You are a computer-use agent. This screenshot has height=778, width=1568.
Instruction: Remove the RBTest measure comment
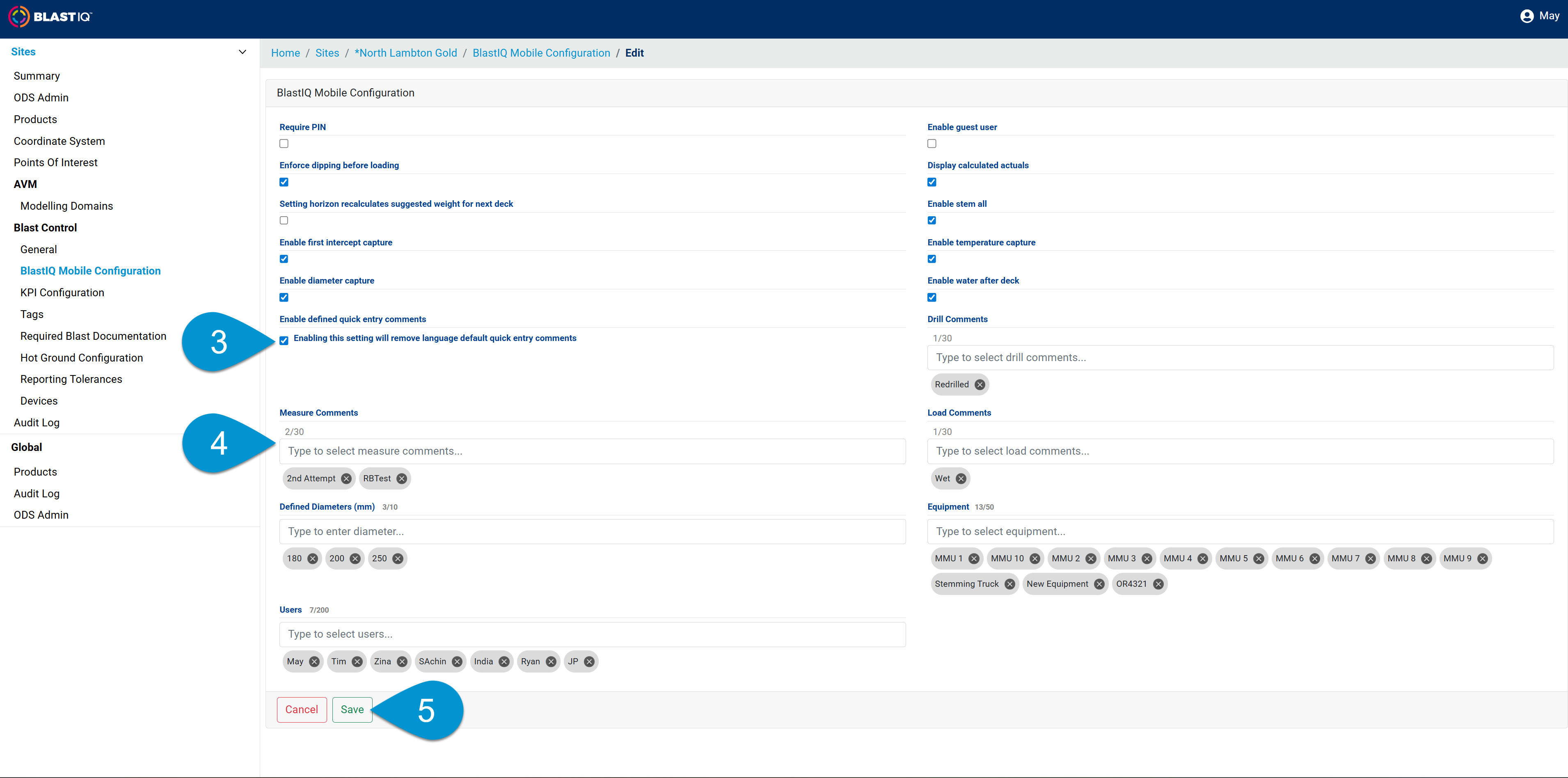pyautogui.click(x=402, y=478)
